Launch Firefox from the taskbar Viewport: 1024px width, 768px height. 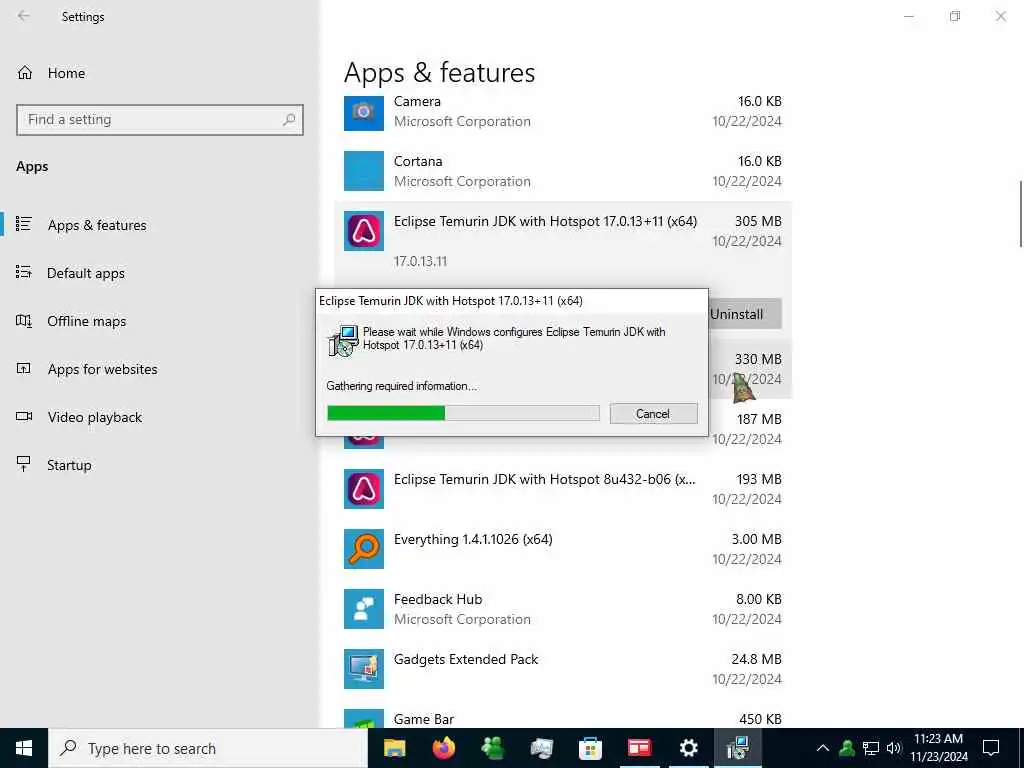click(443, 748)
